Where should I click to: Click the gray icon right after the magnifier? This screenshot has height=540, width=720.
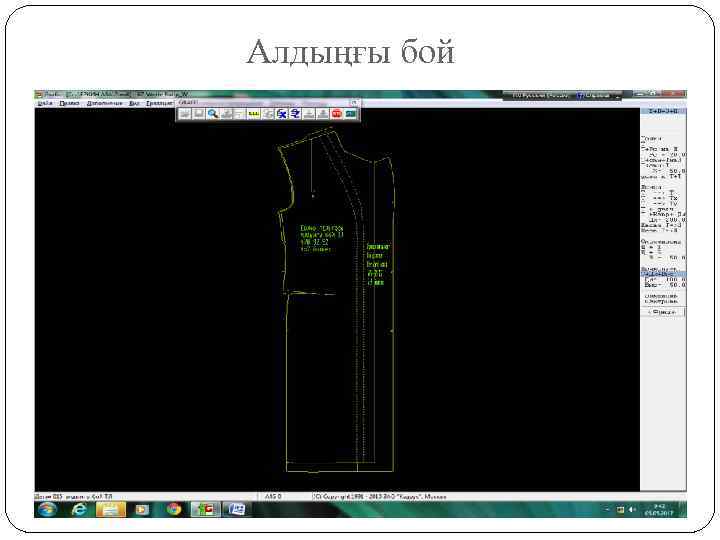[226, 114]
